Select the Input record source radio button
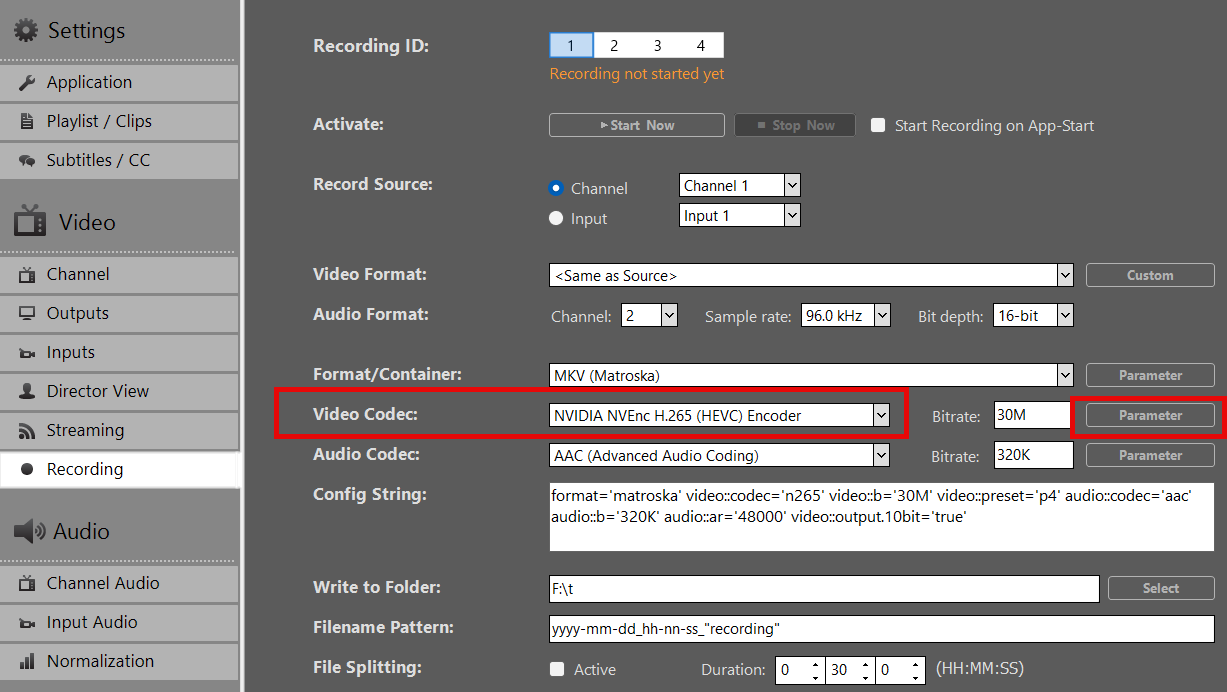 [x=556, y=218]
